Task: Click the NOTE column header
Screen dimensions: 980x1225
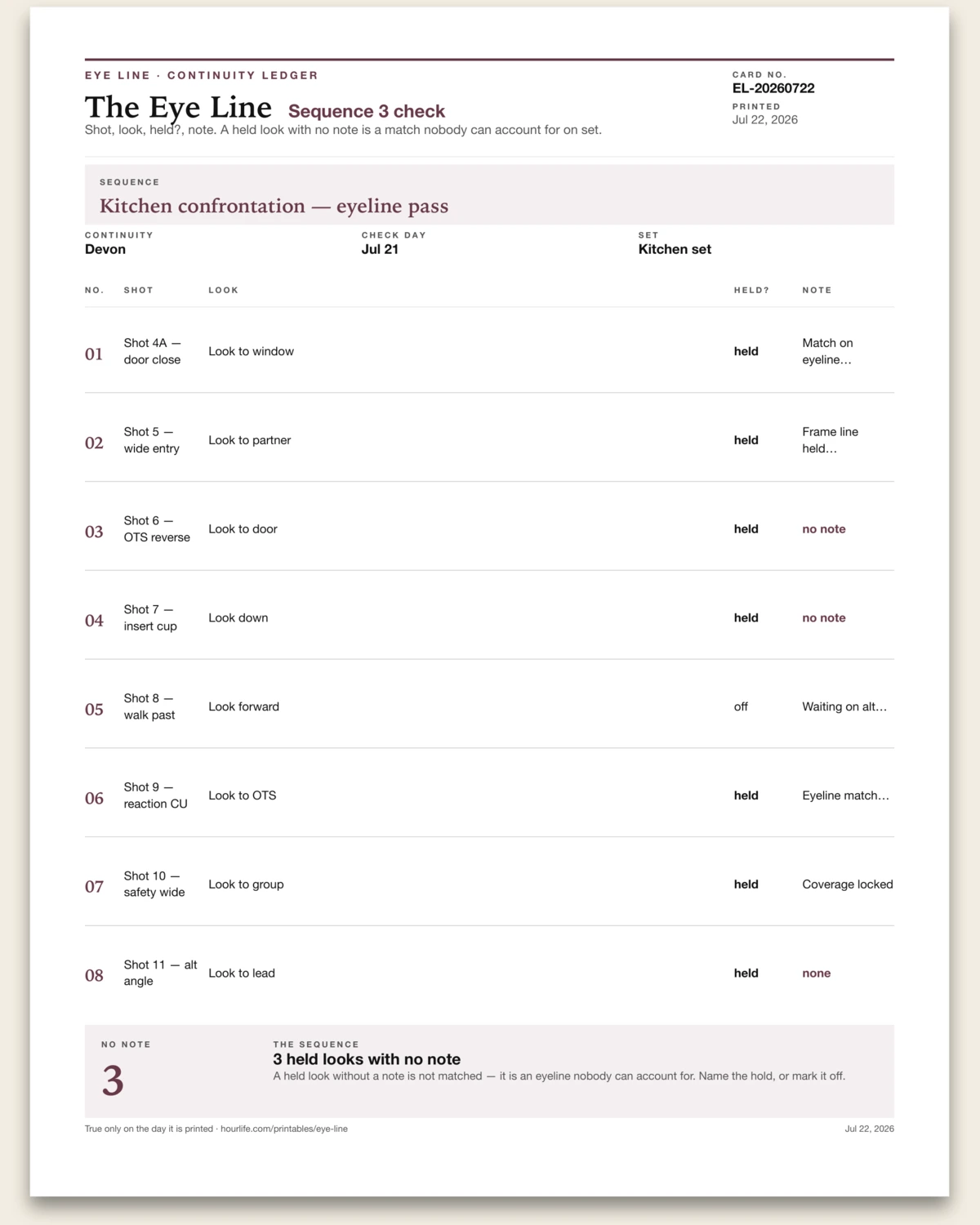Action: click(817, 290)
